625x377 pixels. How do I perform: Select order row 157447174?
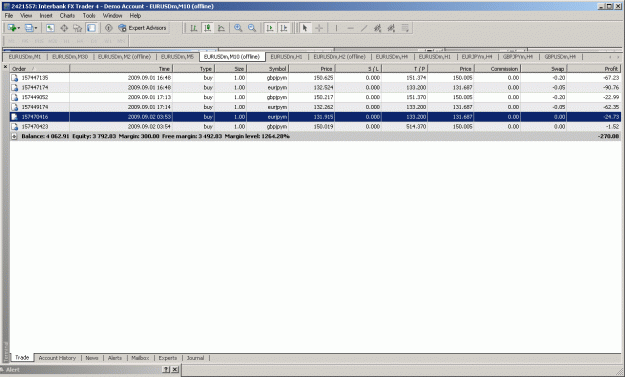315,87
